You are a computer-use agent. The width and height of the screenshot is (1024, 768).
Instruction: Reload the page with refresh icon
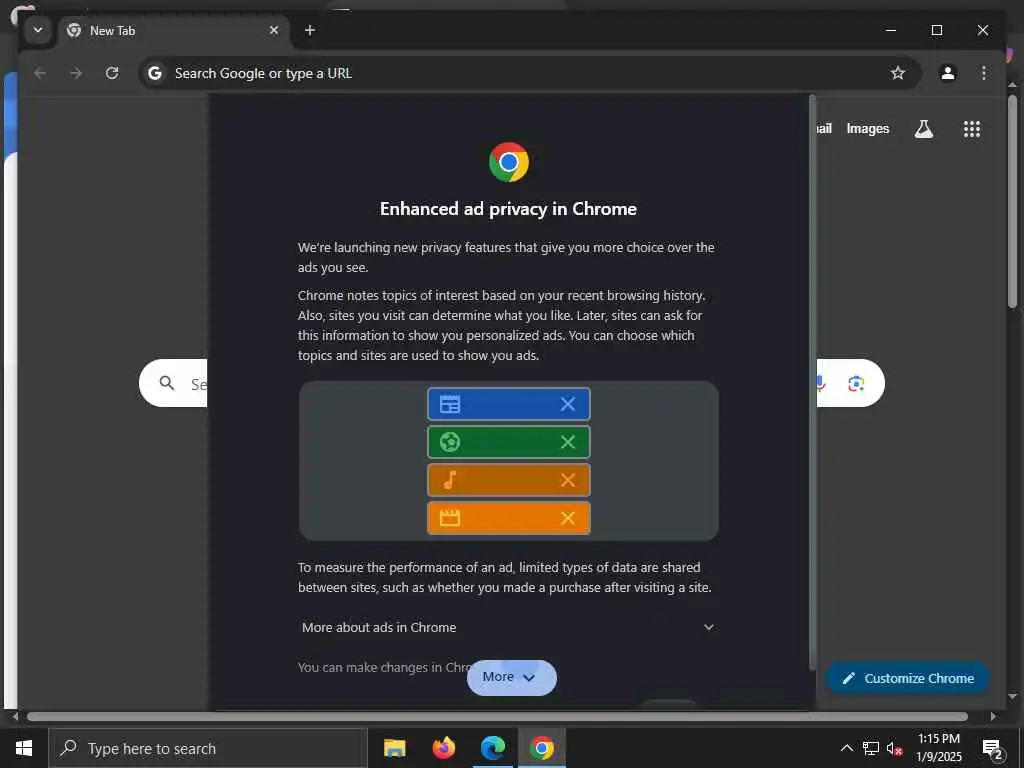(112, 73)
